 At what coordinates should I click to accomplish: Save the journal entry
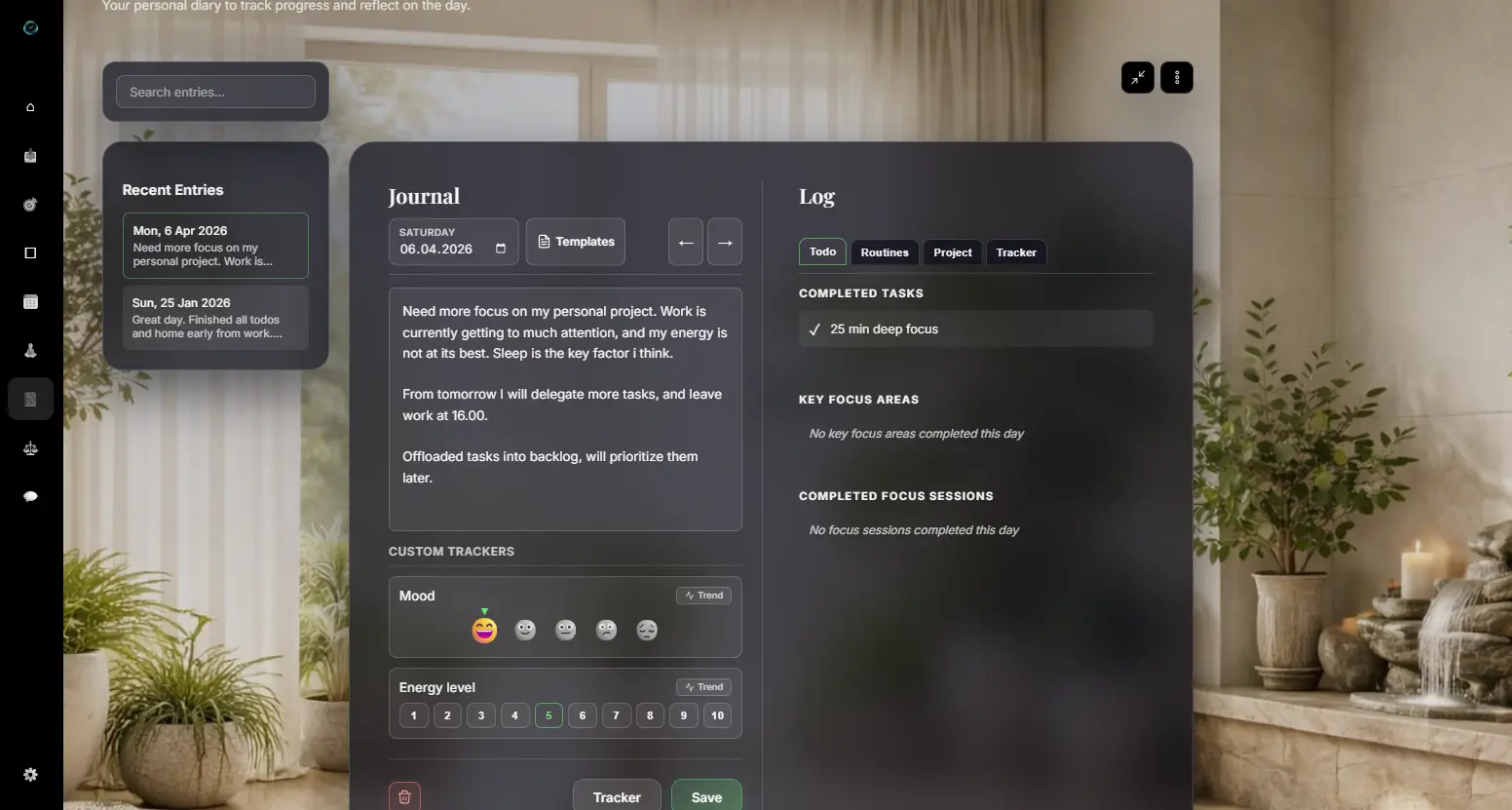[x=705, y=796]
